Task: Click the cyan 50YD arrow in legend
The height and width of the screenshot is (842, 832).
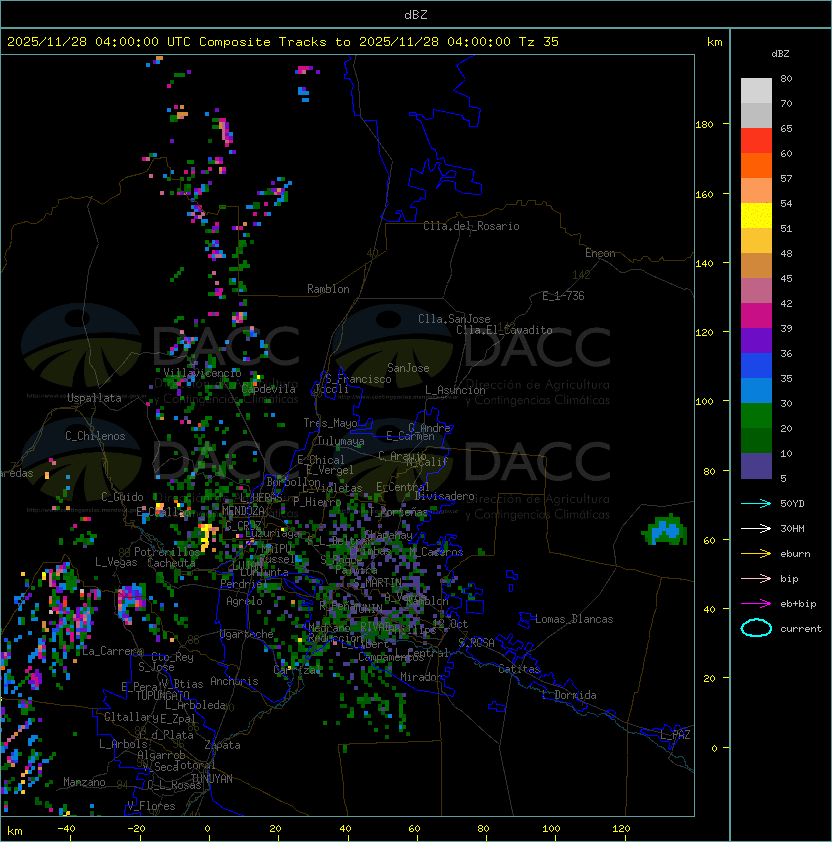Action: point(756,504)
